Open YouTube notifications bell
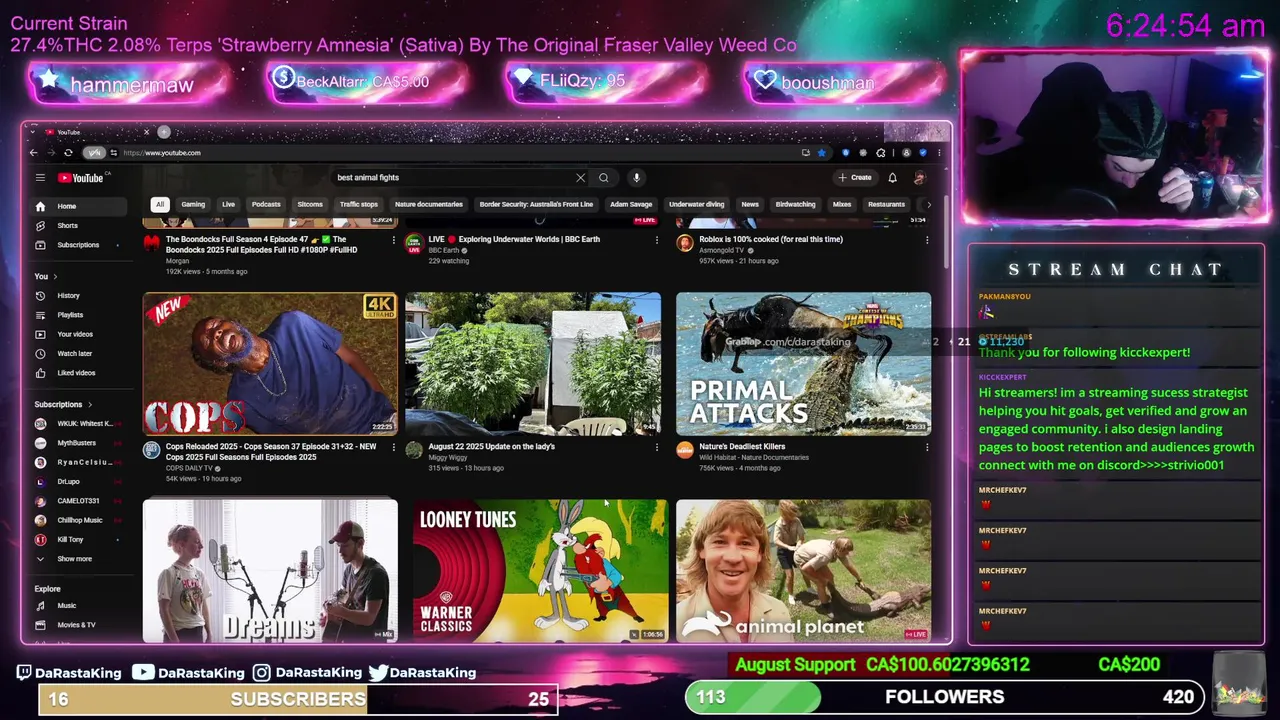Viewport: 1280px width, 720px height. [x=892, y=178]
